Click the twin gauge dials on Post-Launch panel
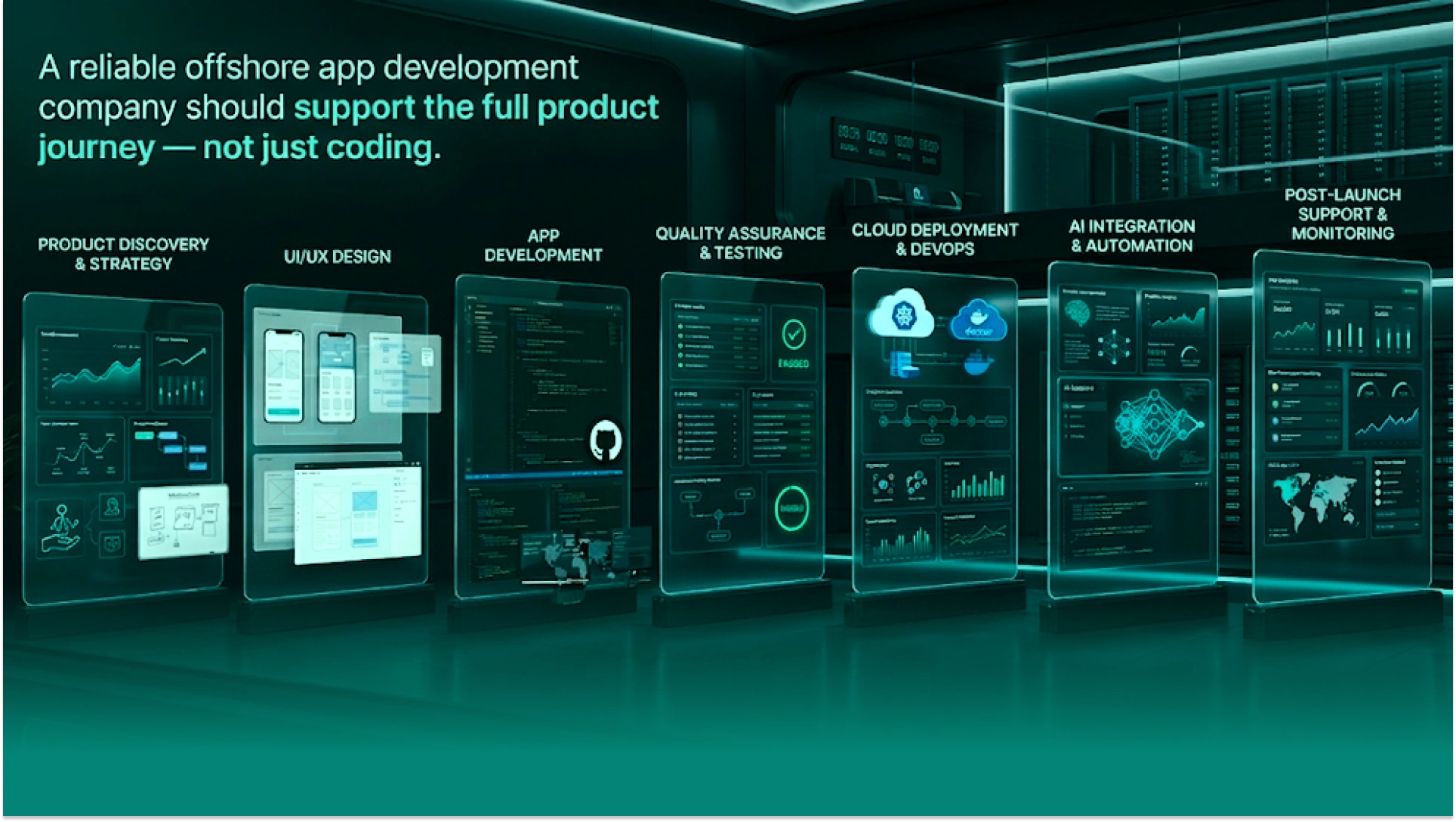The image size is (1456, 822). coord(1385,391)
